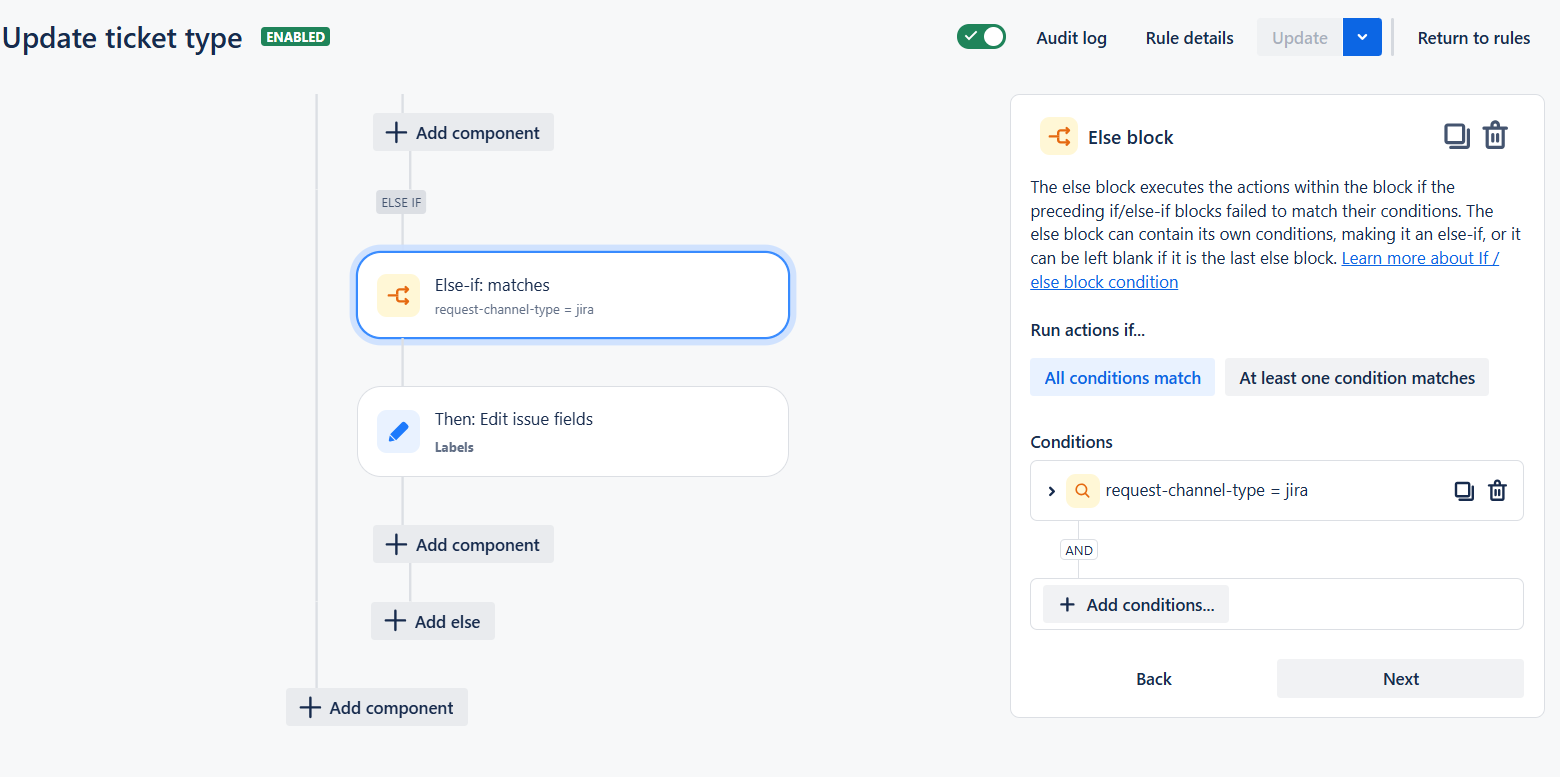Select At least one condition matches
Viewport: 1560px width, 777px height.
pos(1357,377)
